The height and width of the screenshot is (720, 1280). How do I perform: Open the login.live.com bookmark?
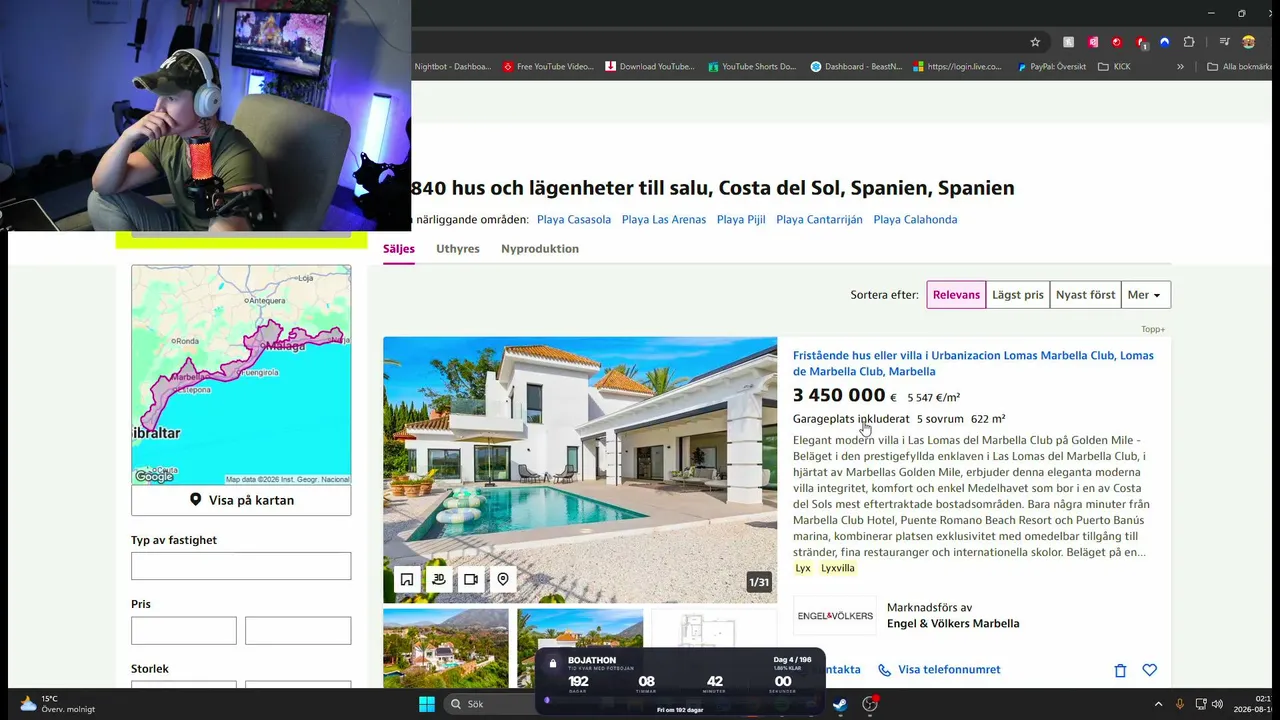click(x=958, y=67)
